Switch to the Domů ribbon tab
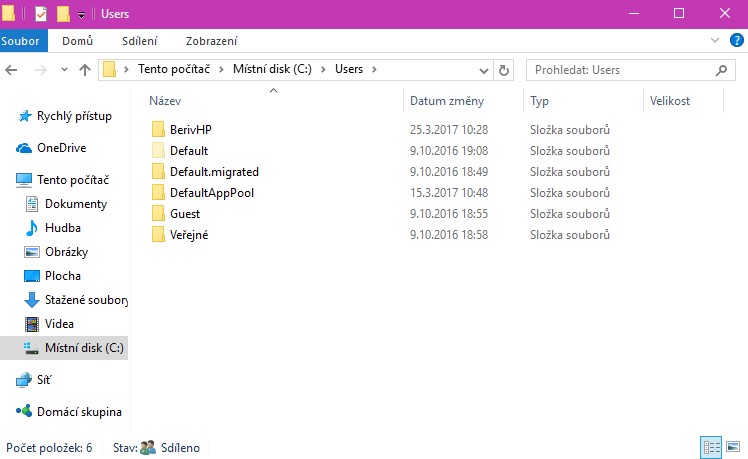748x459 pixels. click(x=77, y=41)
